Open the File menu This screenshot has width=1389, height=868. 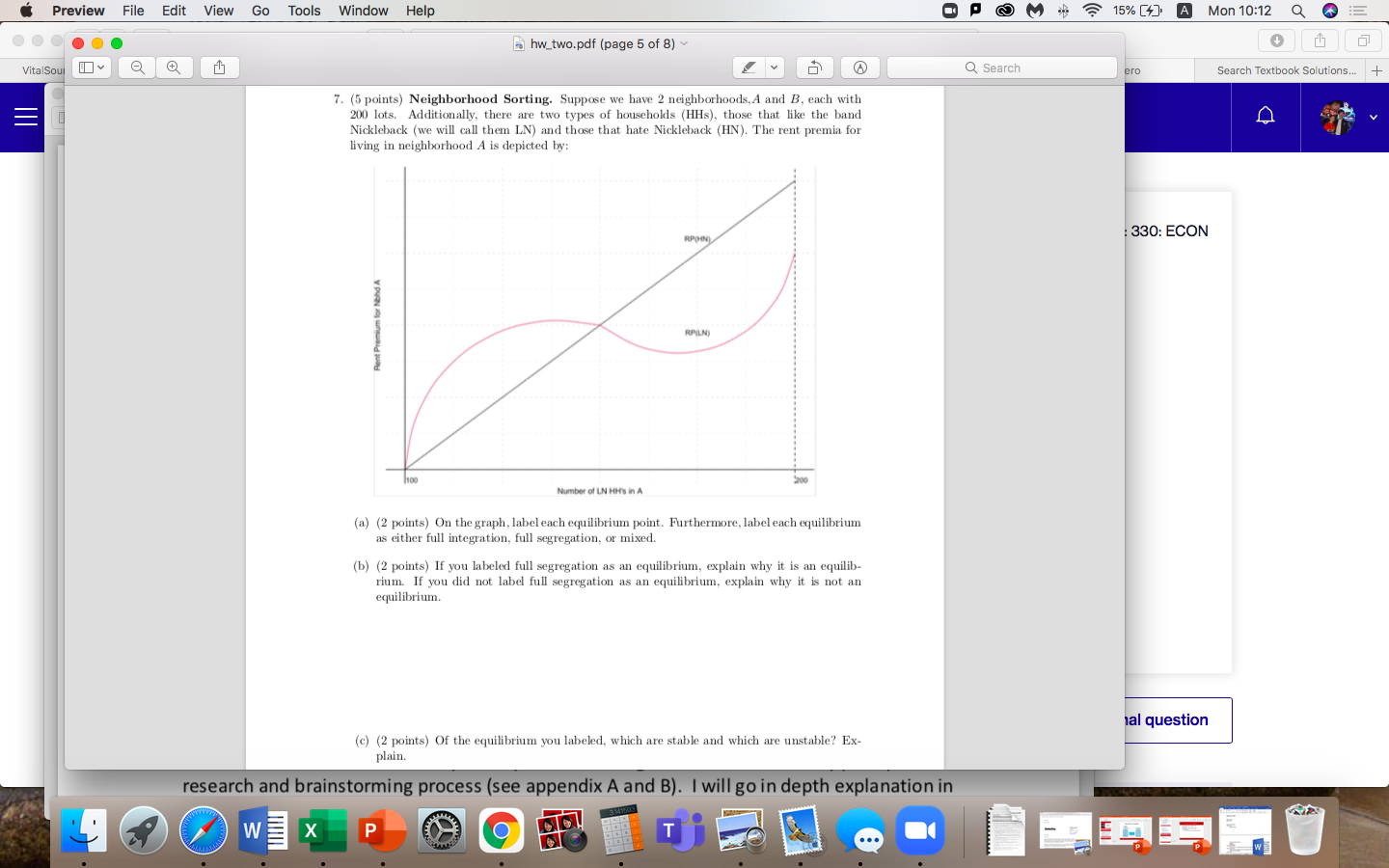pos(133,11)
